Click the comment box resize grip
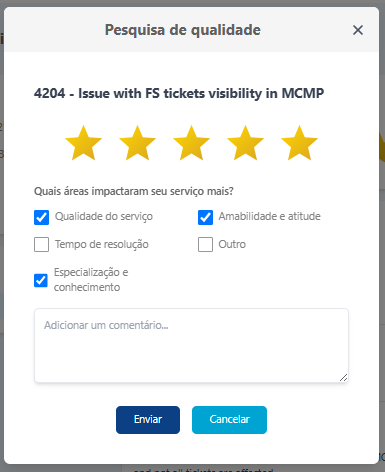 point(343,377)
